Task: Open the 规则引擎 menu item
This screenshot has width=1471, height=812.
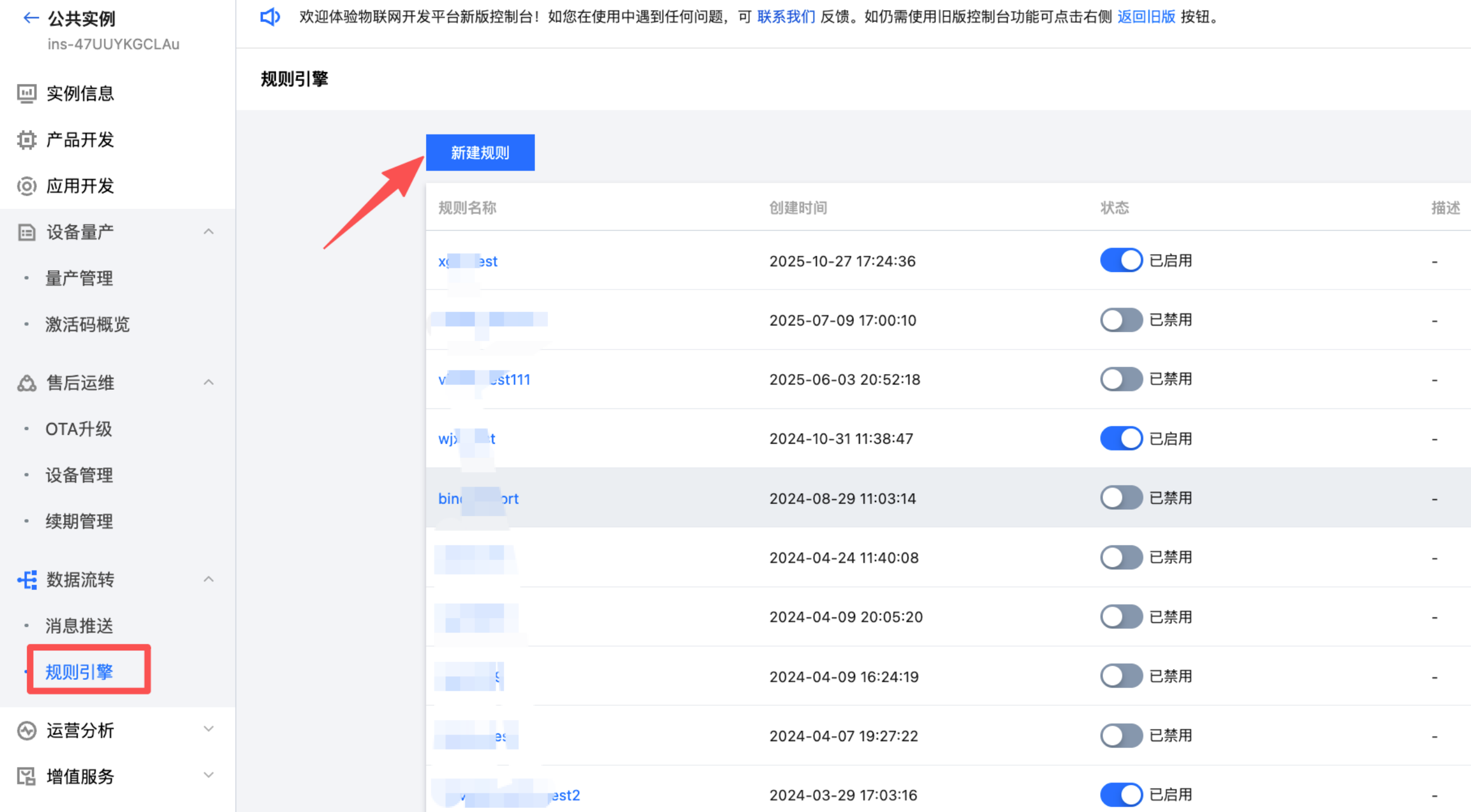Action: tap(79, 671)
